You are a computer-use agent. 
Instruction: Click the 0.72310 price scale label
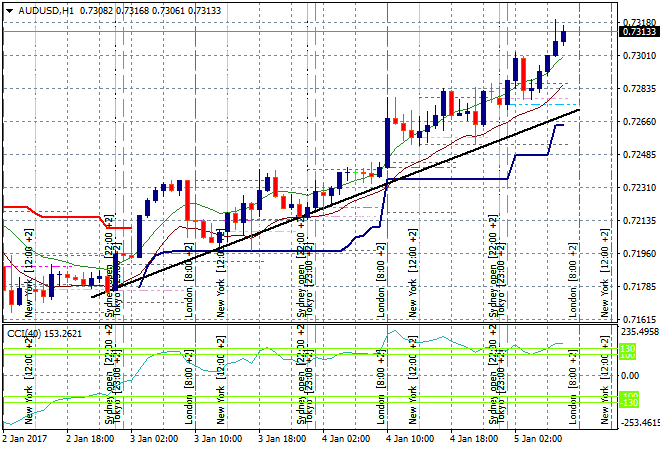[639, 188]
